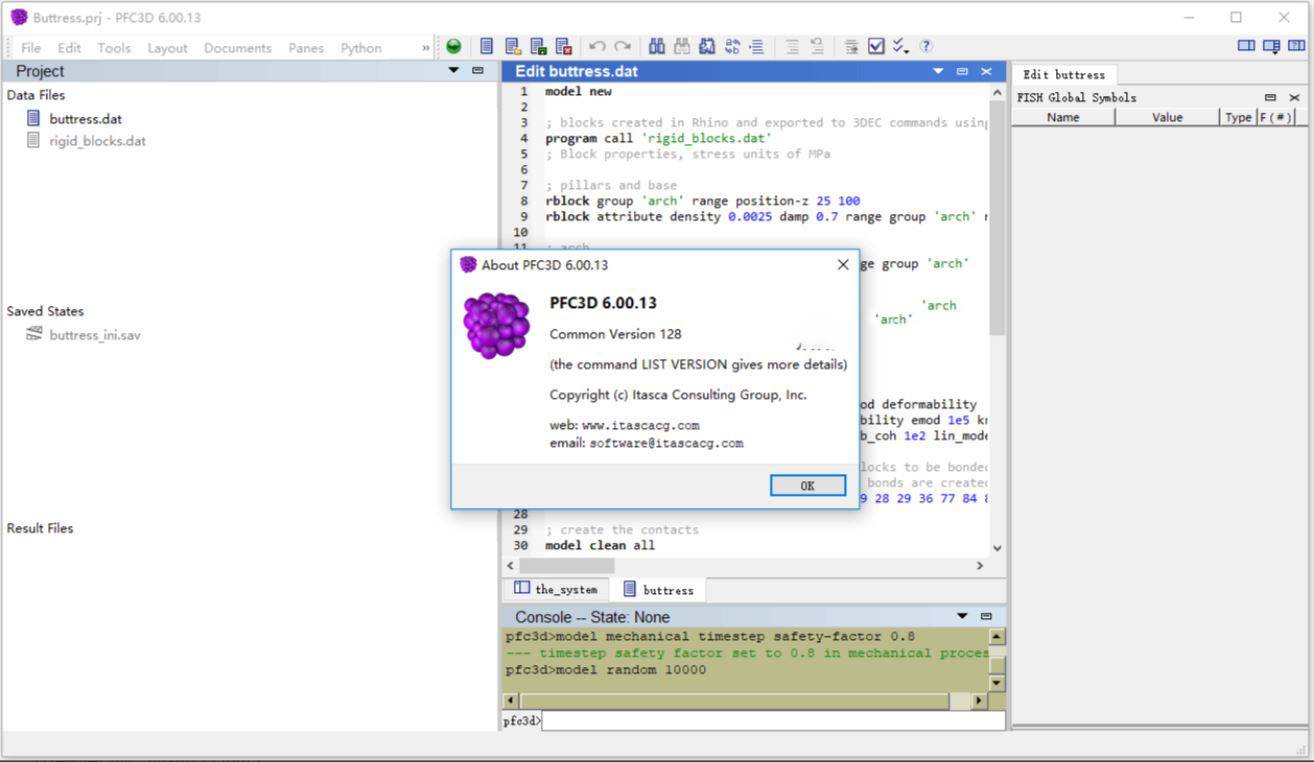Click the Edit buttress.dat pane float icon

point(962,71)
